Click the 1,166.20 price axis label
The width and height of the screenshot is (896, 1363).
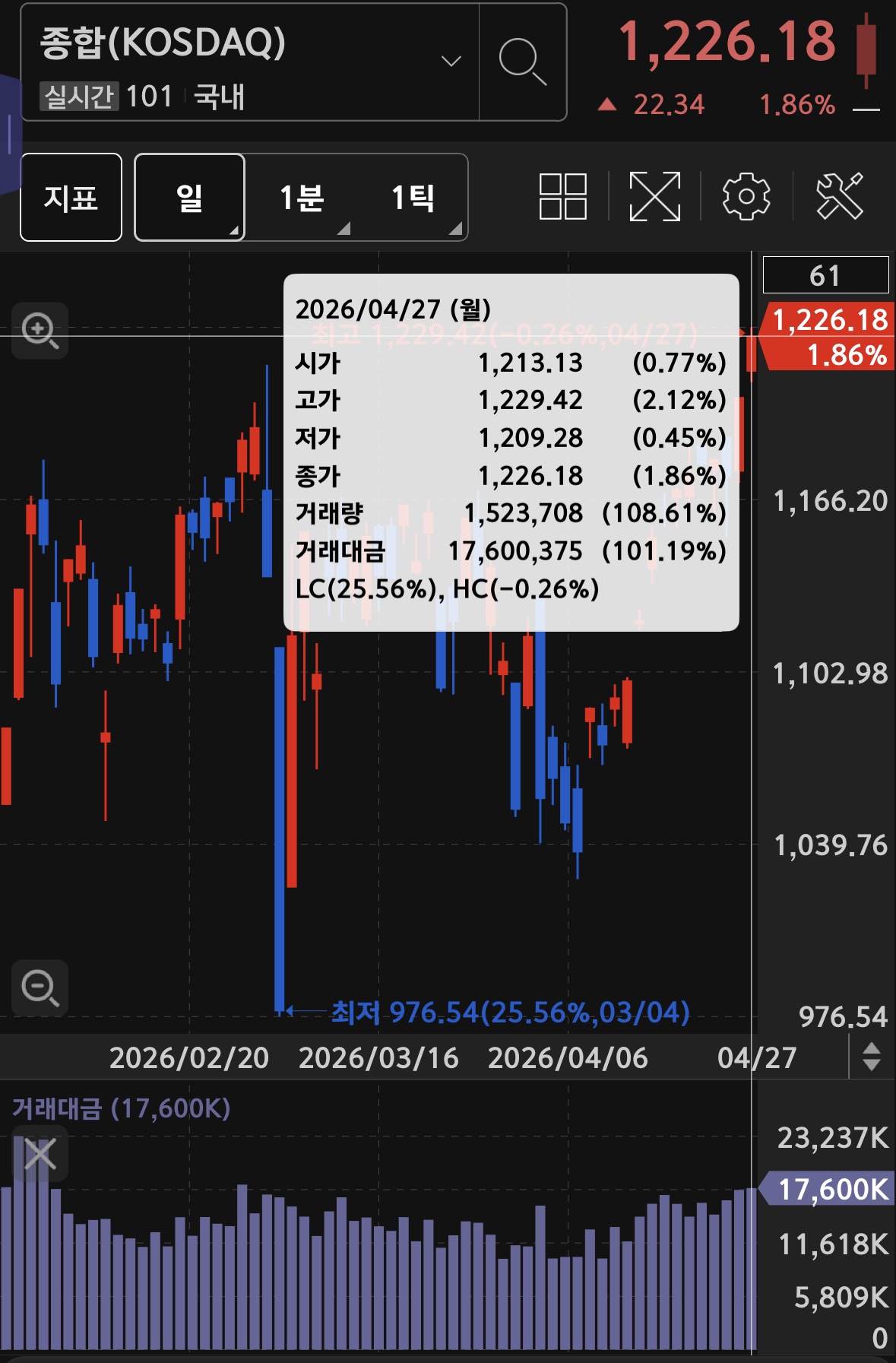point(830,501)
